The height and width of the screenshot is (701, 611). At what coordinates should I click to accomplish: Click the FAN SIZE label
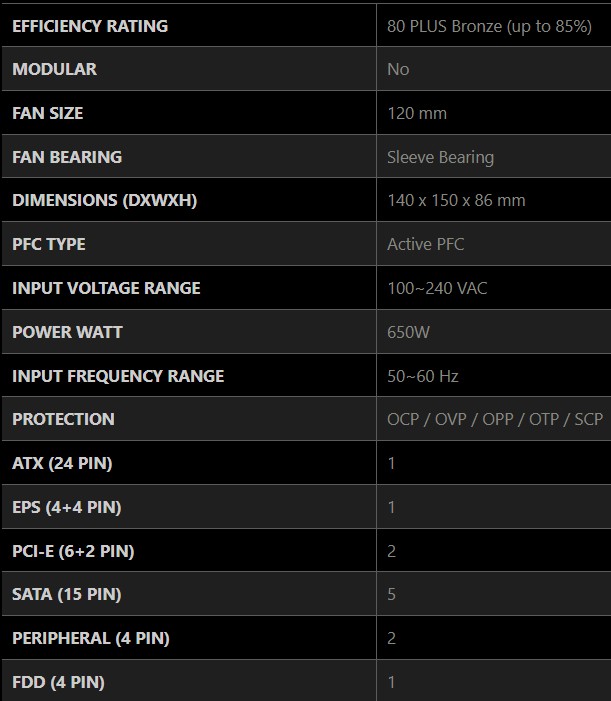click(x=48, y=113)
